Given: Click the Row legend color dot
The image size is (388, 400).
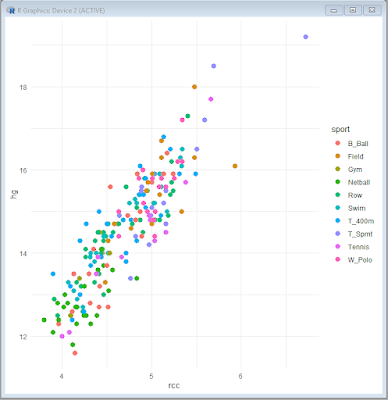Looking at the screenshot, I should point(338,195).
